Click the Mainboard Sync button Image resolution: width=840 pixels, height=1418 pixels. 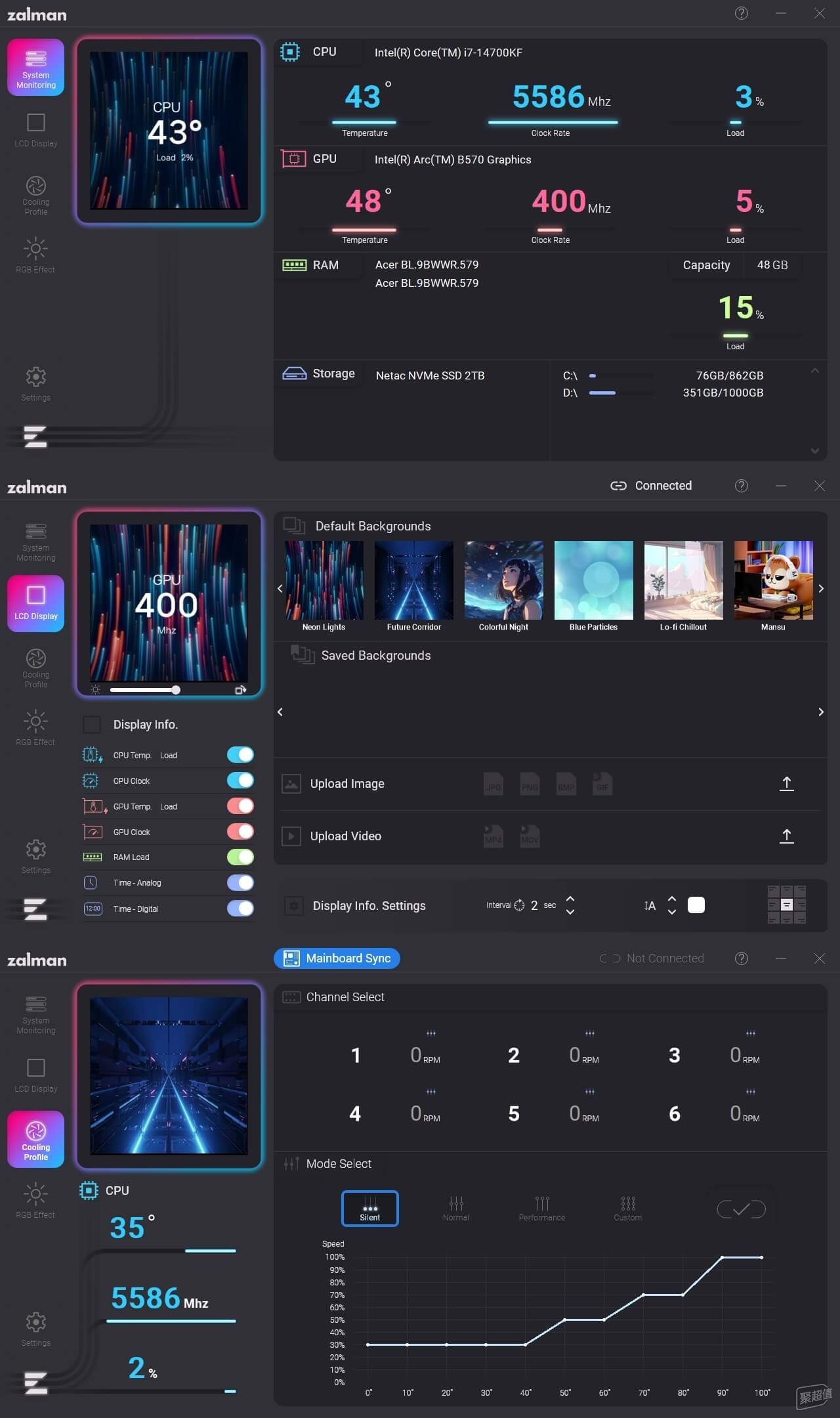tap(337, 958)
